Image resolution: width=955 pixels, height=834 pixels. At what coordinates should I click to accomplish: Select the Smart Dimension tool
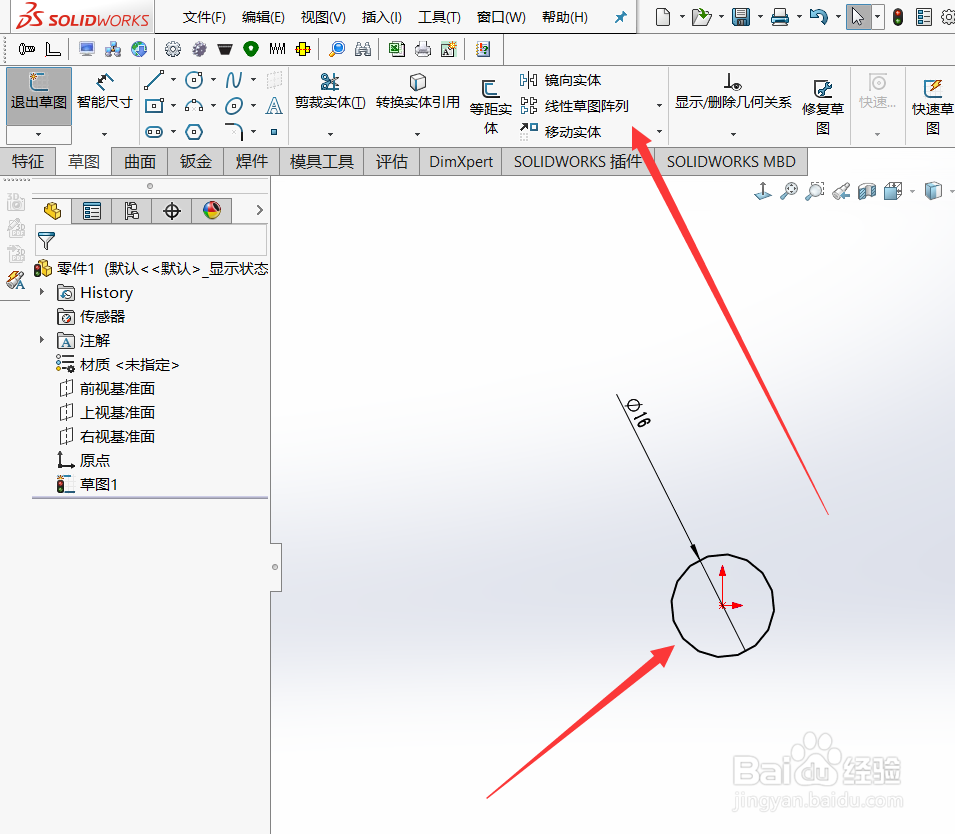103,90
